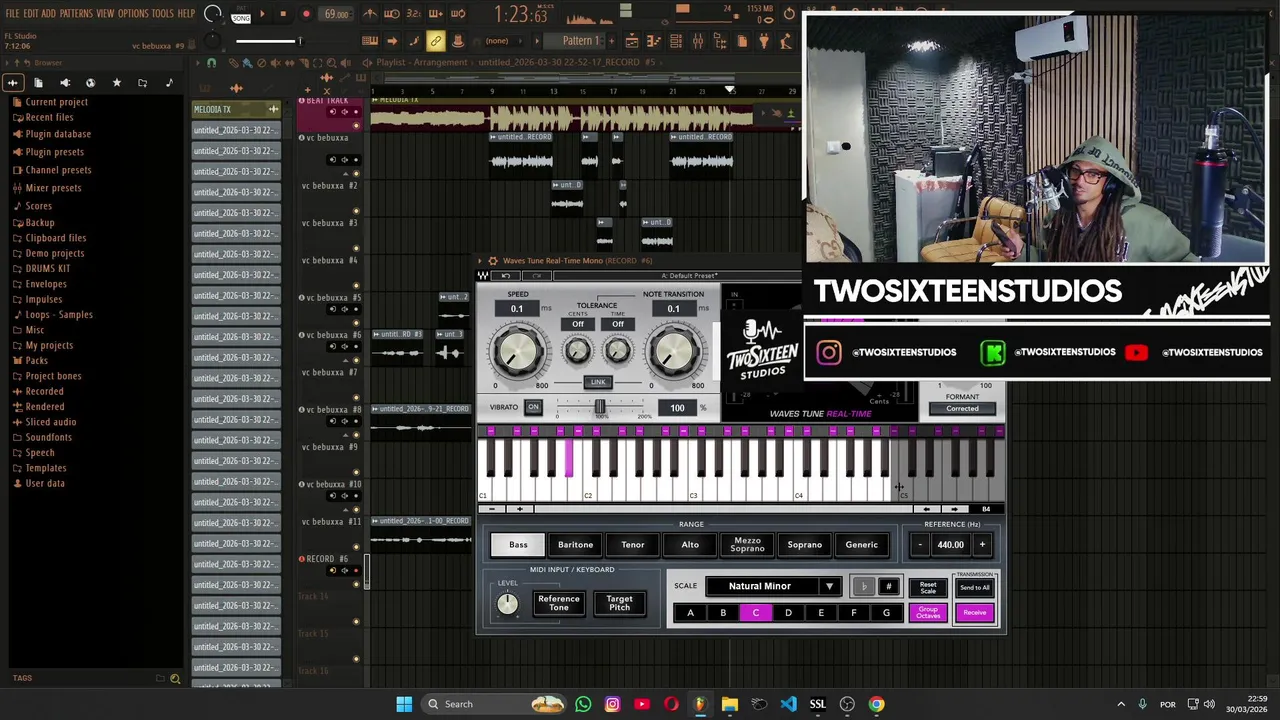Select browser audio speaker tab icon

point(64,83)
